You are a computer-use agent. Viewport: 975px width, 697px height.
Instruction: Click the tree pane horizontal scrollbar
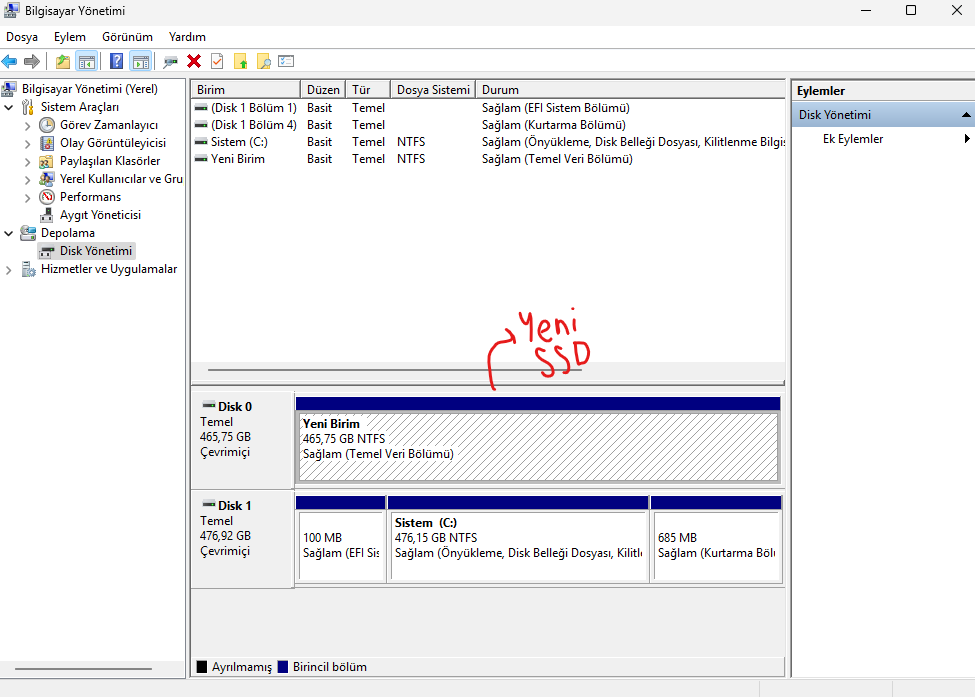pos(83,669)
